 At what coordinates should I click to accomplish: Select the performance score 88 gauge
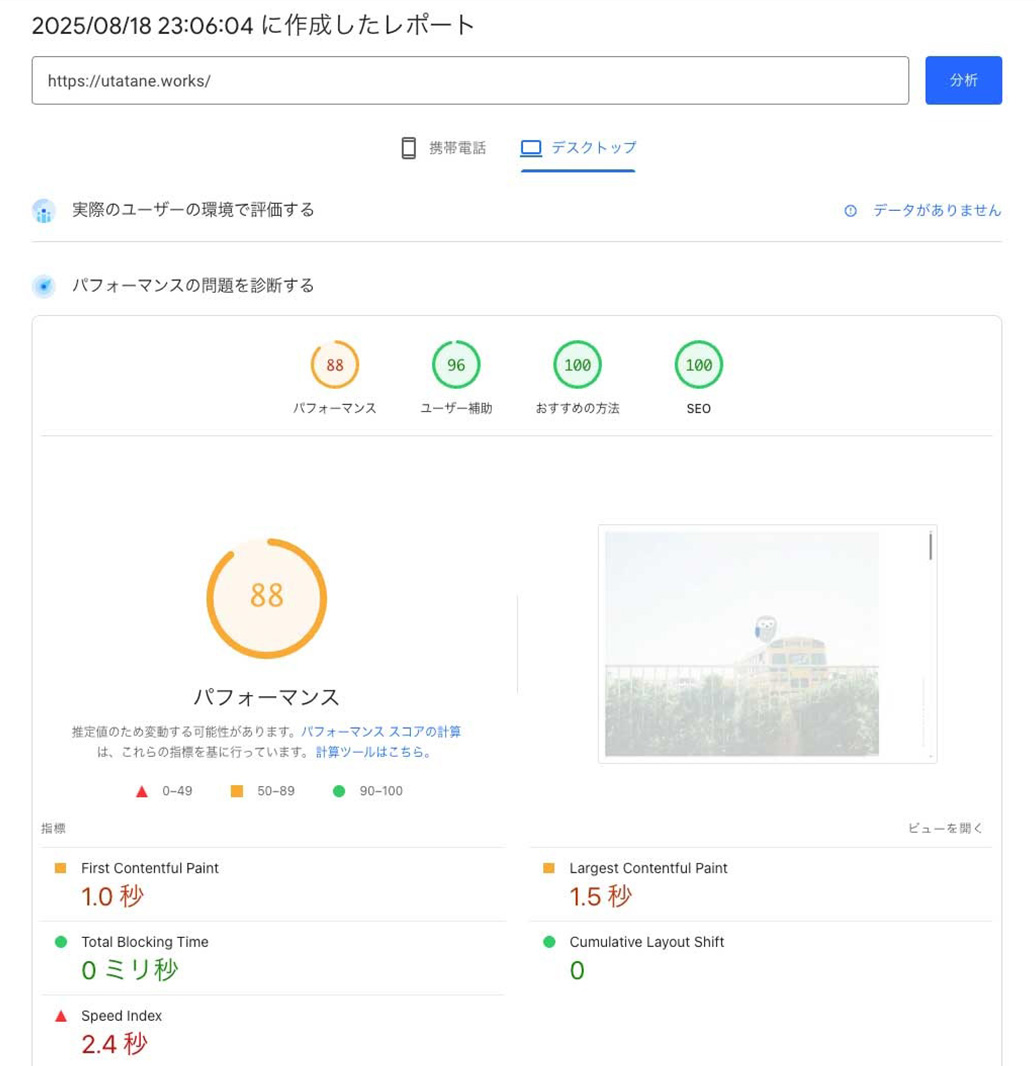(x=334, y=366)
